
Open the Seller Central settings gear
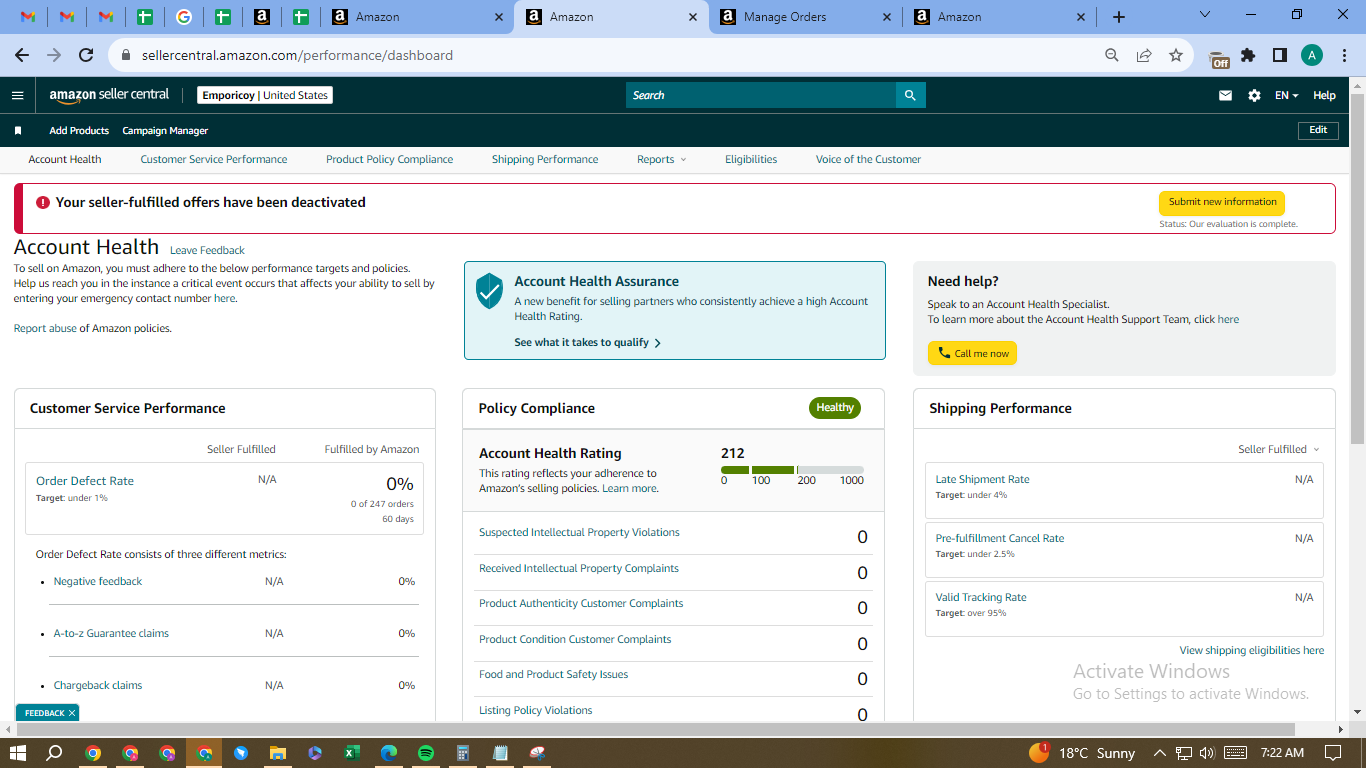[x=1254, y=96]
